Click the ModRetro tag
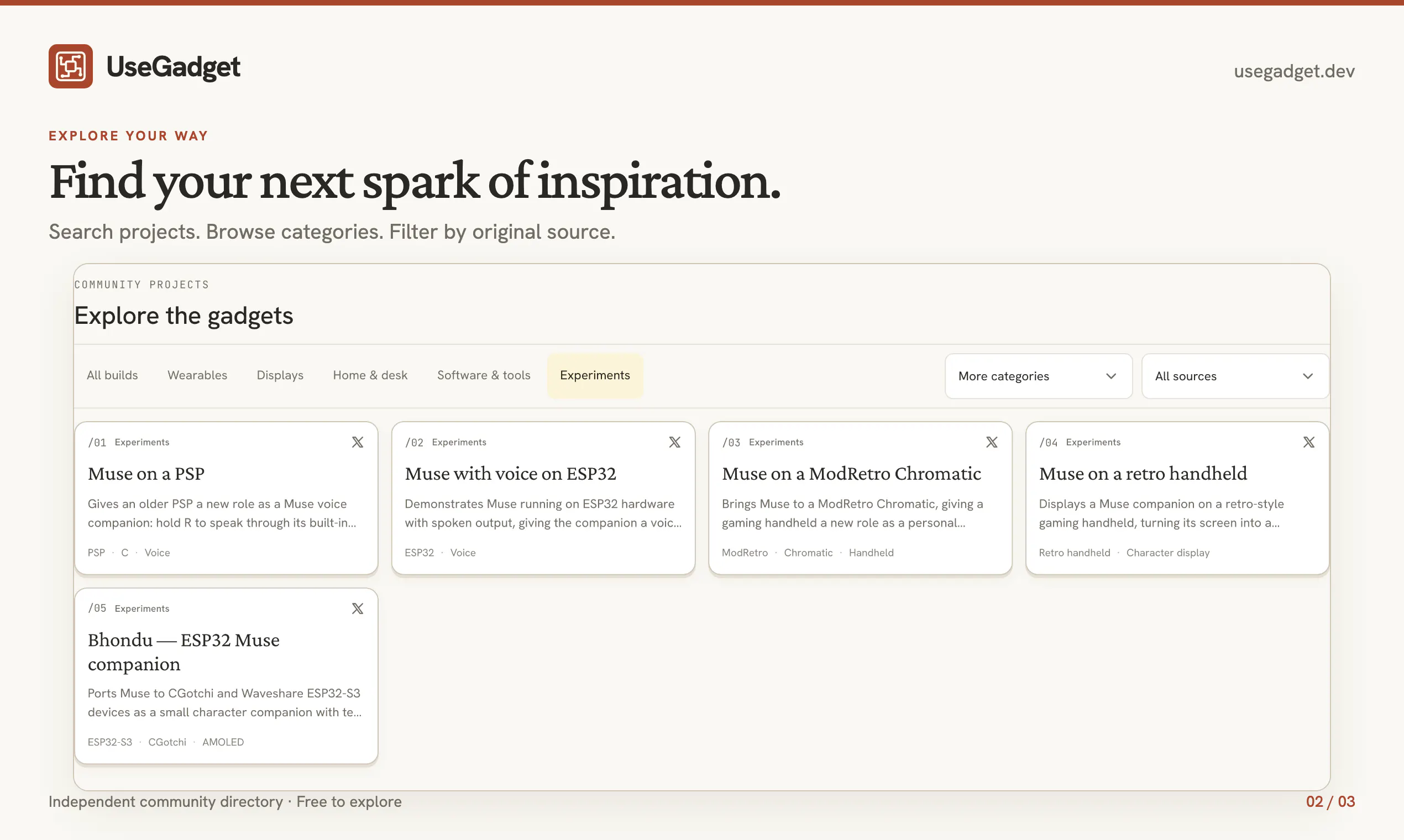The height and width of the screenshot is (840, 1404). point(745,553)
